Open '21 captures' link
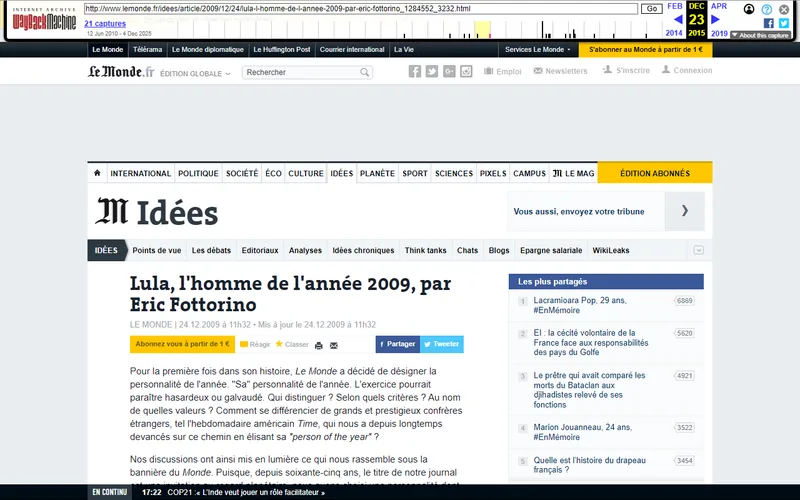 (x=105, y=23)
